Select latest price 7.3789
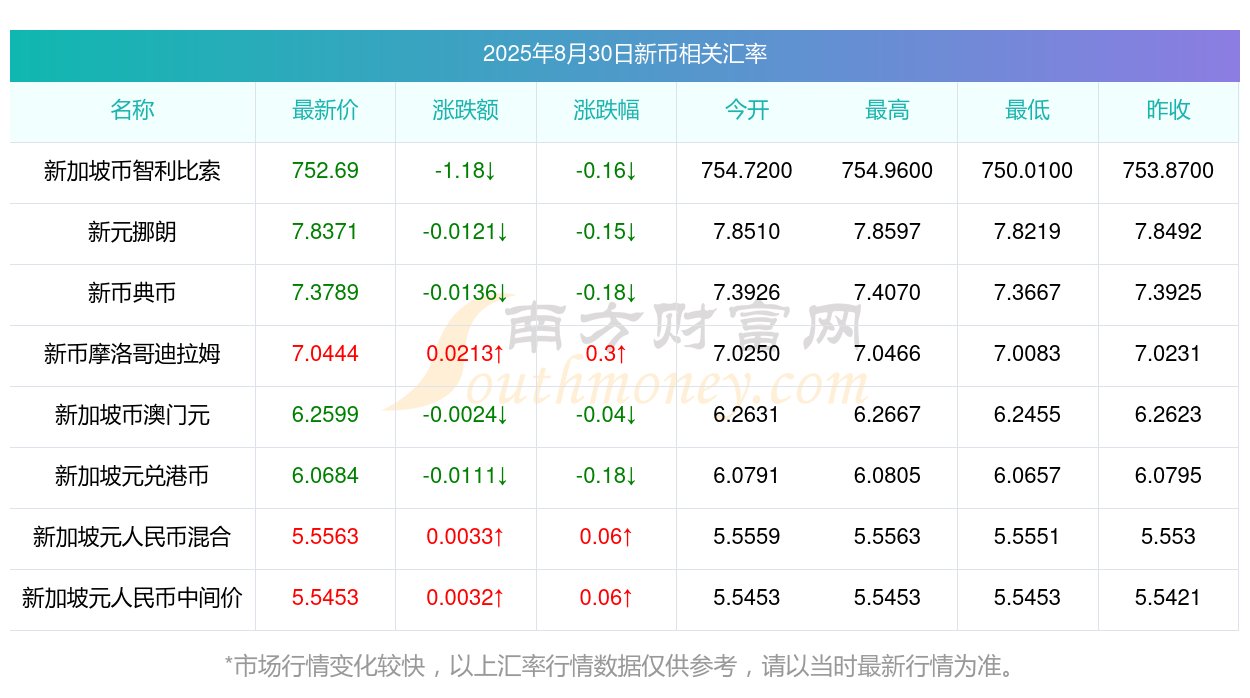 [x=325, y=293]
